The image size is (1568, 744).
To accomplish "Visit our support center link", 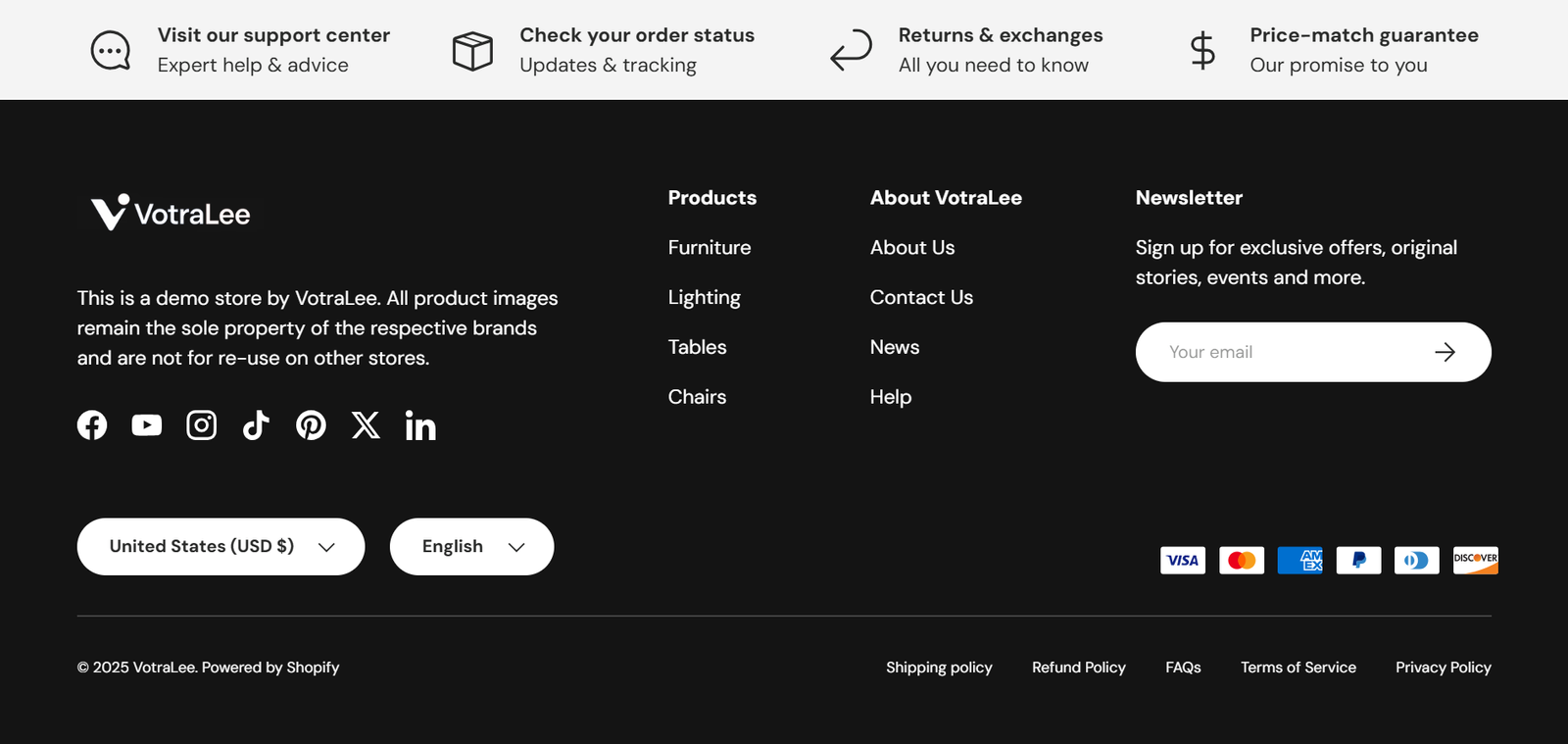I will (273, 36).
